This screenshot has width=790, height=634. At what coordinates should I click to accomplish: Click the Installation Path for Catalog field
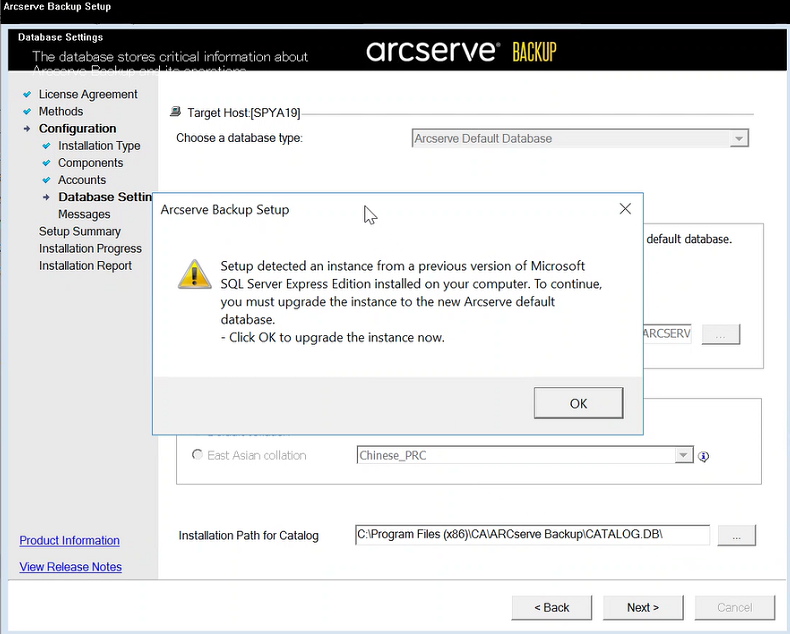tap(532, 535)
